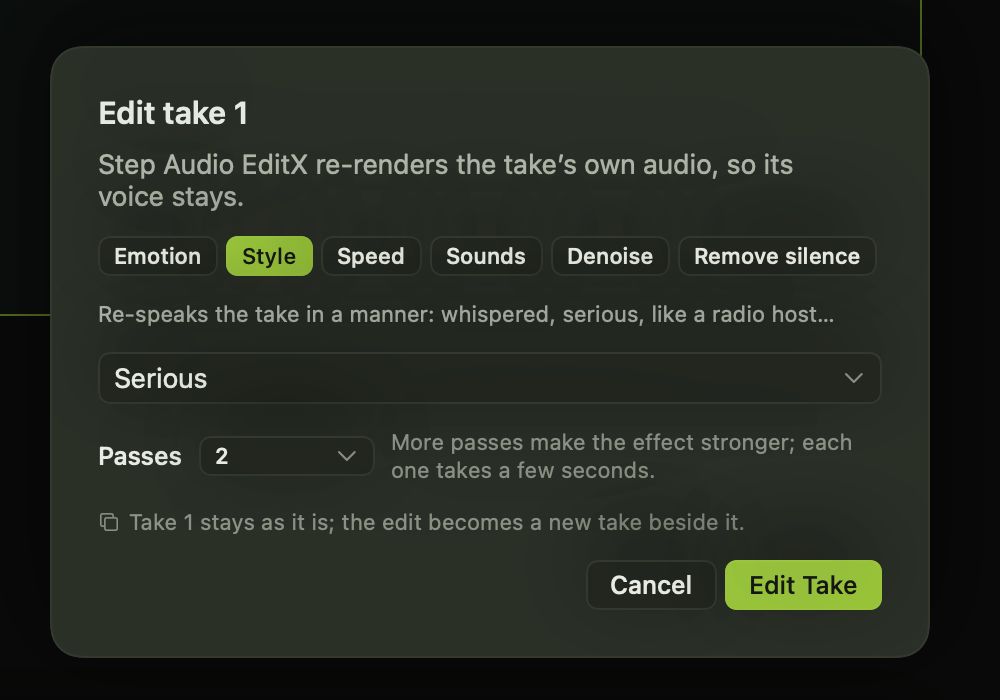This screenshot has width=1000, height=700.
Task: Select the Style edit mode
Action: [269, 256]
